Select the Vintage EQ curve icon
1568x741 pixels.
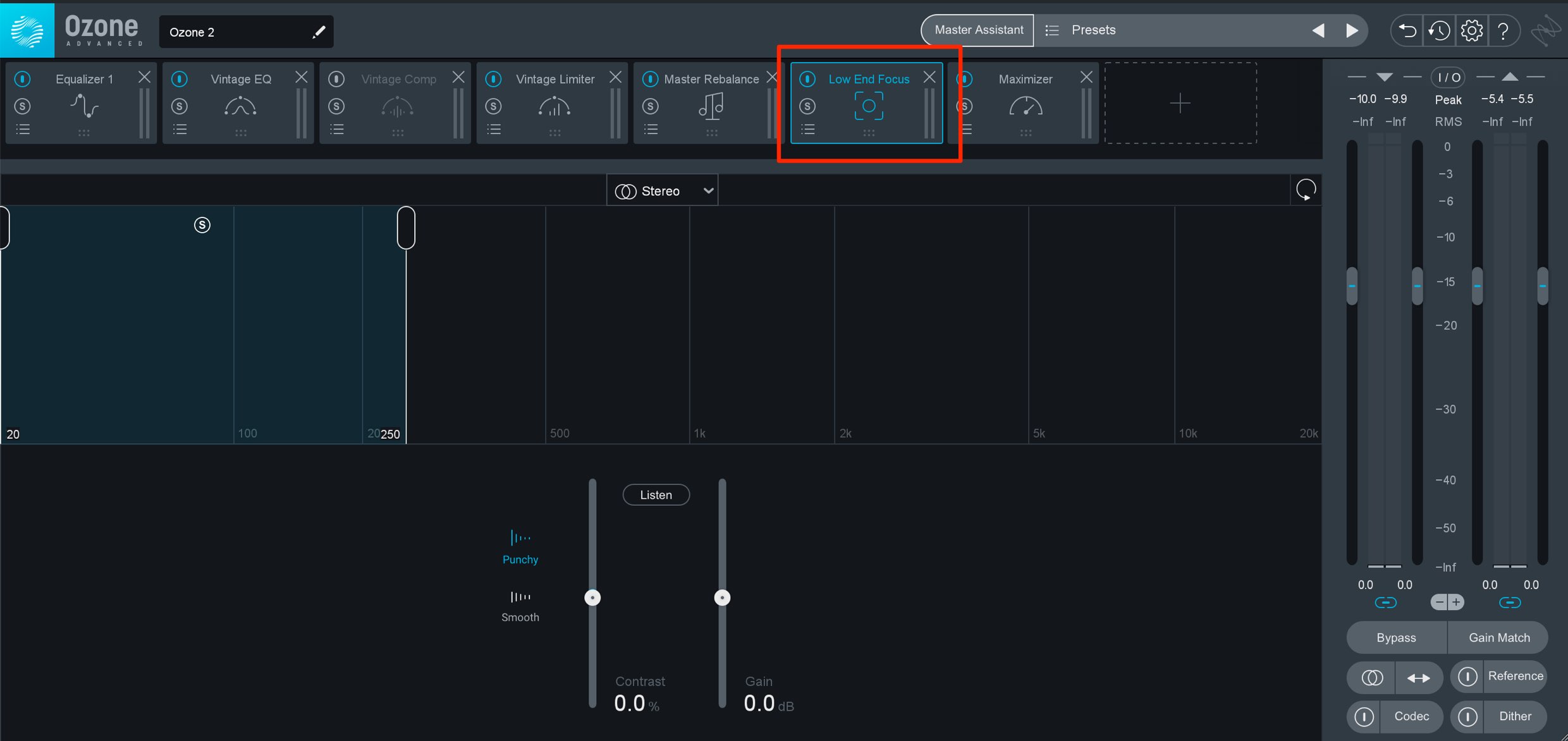[240, 106]
